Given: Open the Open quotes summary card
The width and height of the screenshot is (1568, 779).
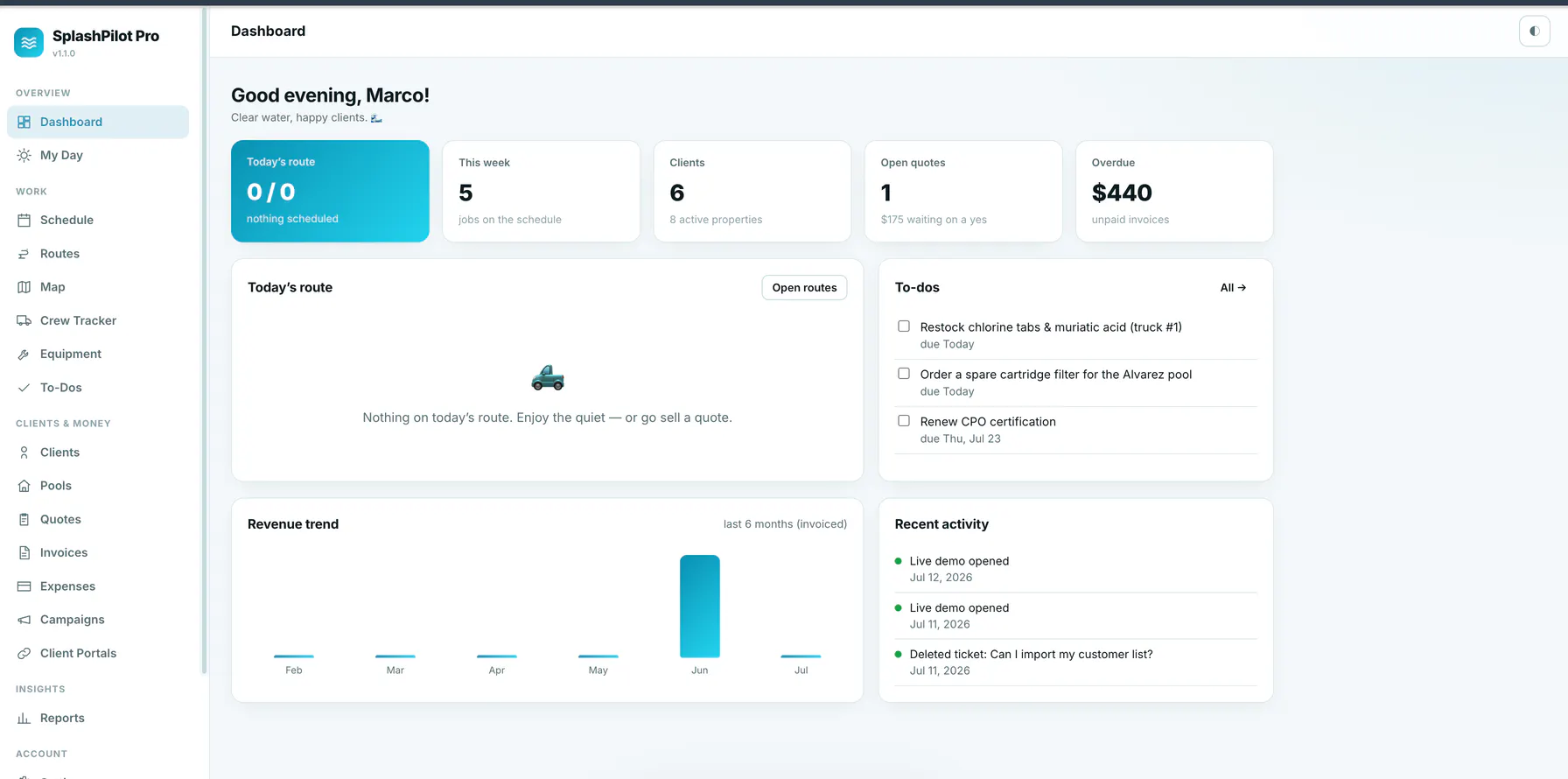Looking at the screenshot, I should coord(963,191).
